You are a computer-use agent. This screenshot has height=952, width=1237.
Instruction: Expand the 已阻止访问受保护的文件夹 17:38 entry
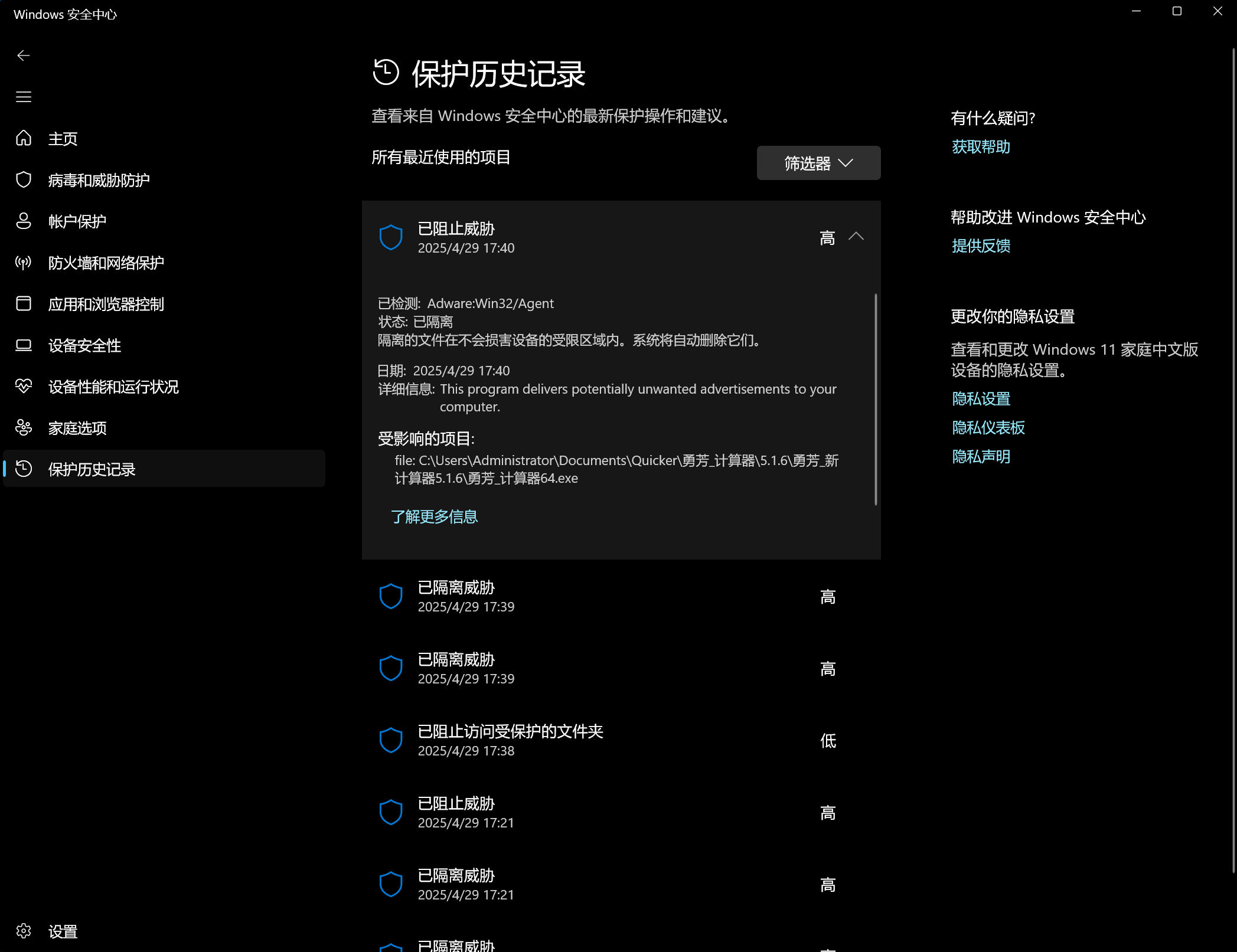click(x=621, y=740)
